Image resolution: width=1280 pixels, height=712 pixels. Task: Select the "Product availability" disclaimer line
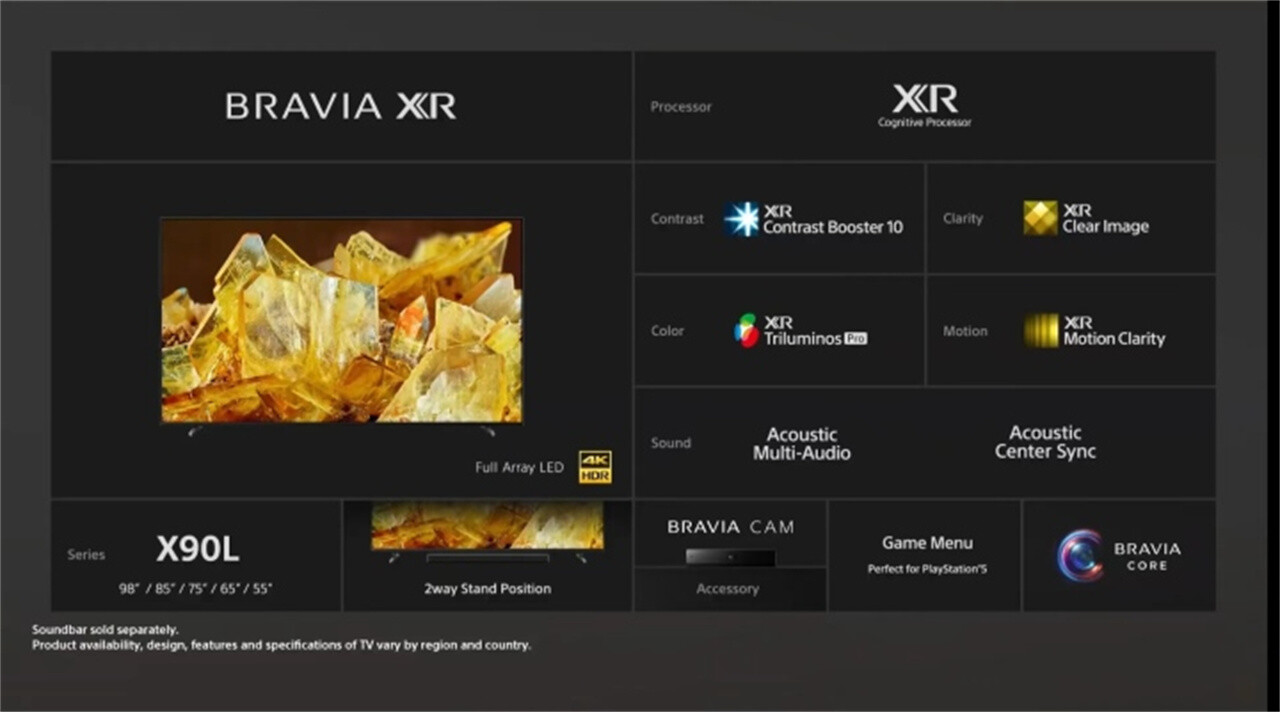pos(281,646)
